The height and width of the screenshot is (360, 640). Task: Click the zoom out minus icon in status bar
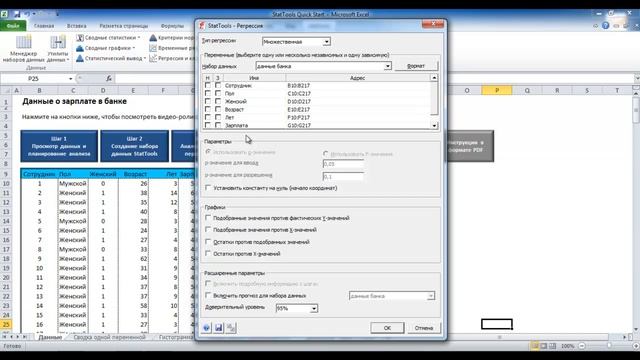point(582,346)
